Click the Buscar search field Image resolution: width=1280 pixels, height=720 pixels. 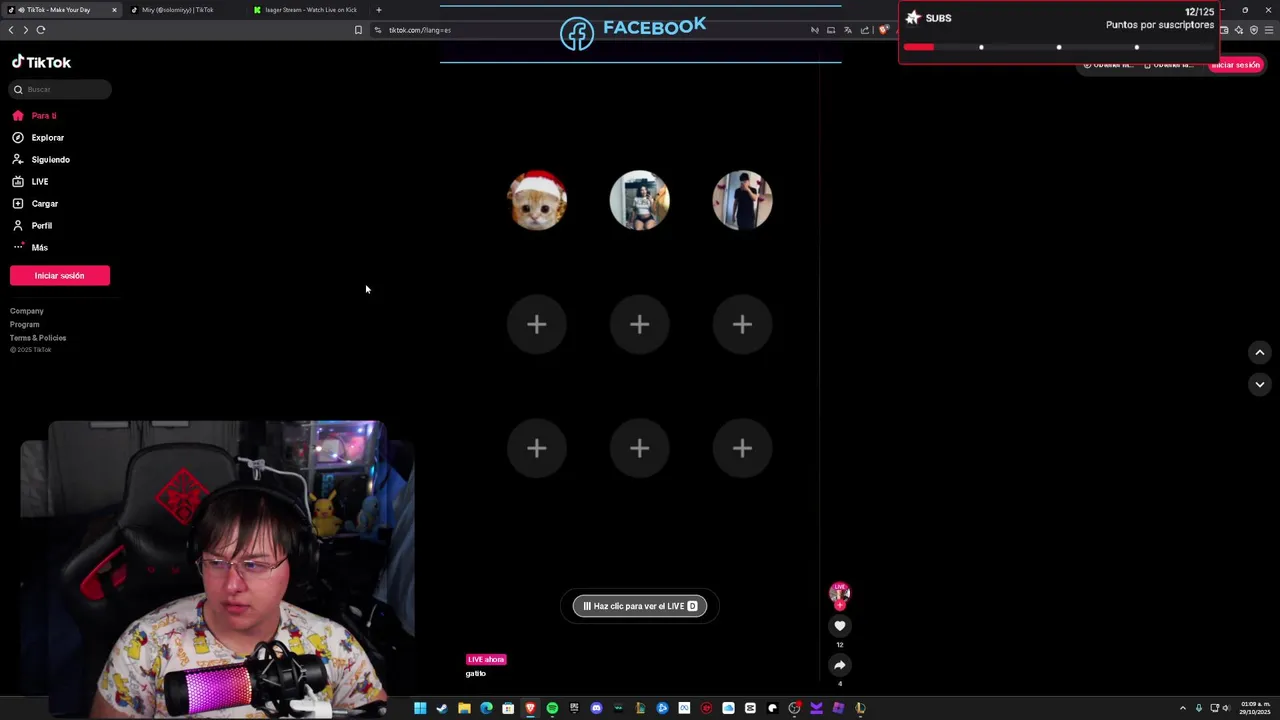[60, 89]
